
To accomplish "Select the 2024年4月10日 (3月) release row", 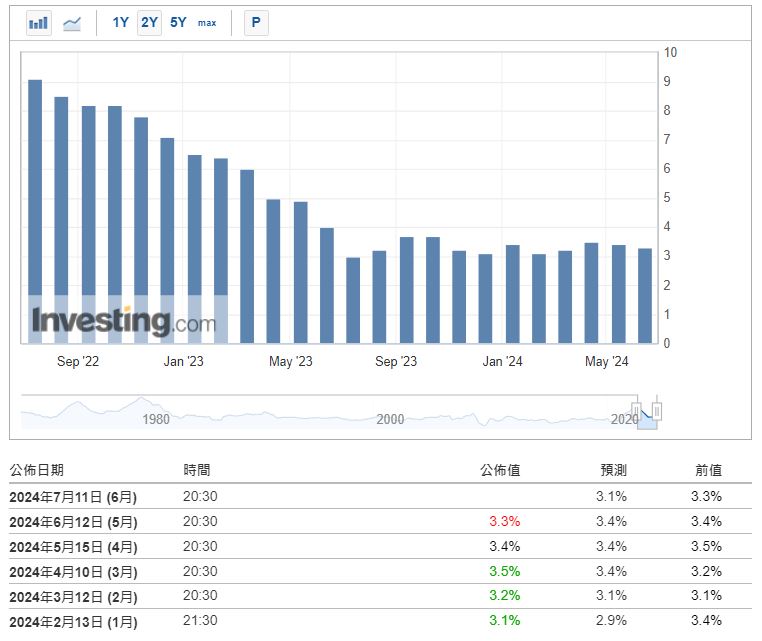I will [73, 571].
